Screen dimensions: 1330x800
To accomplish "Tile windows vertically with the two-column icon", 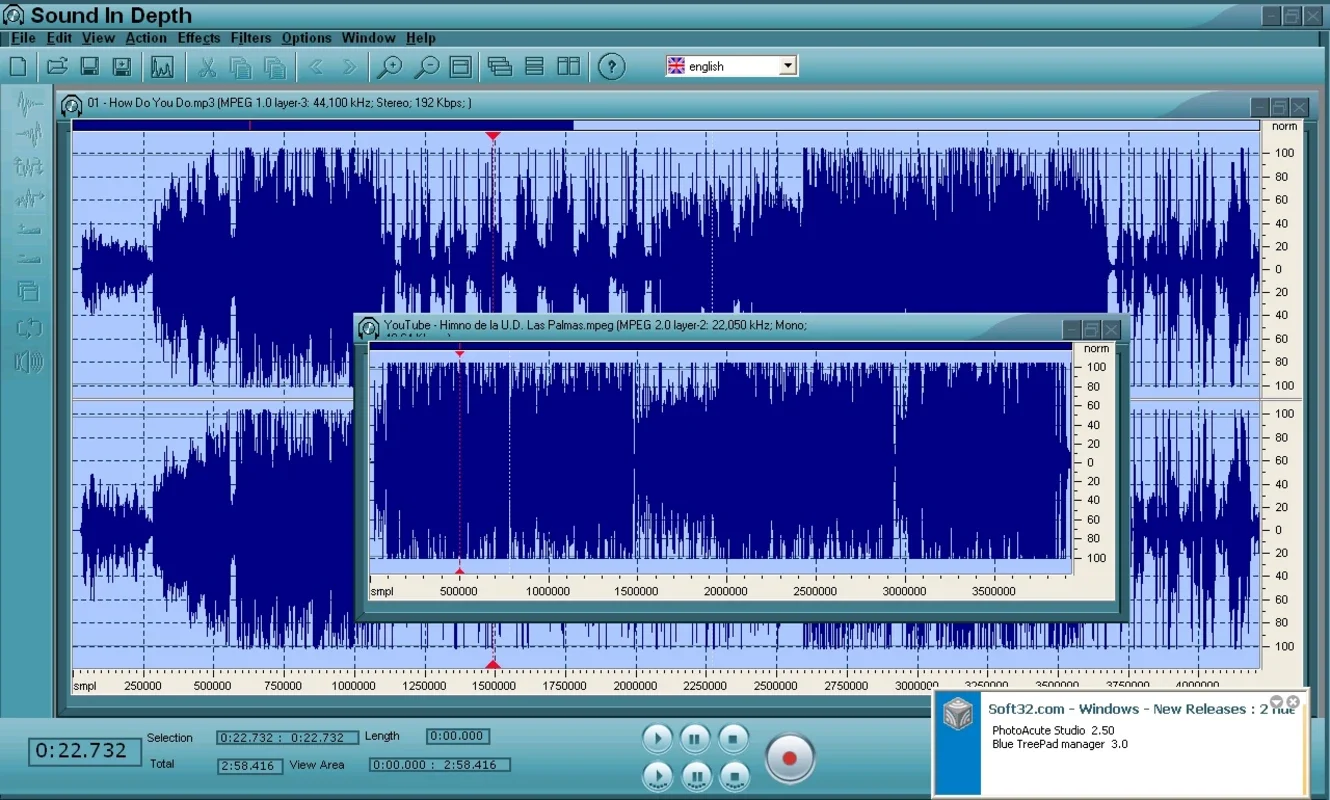I will 568,67.
